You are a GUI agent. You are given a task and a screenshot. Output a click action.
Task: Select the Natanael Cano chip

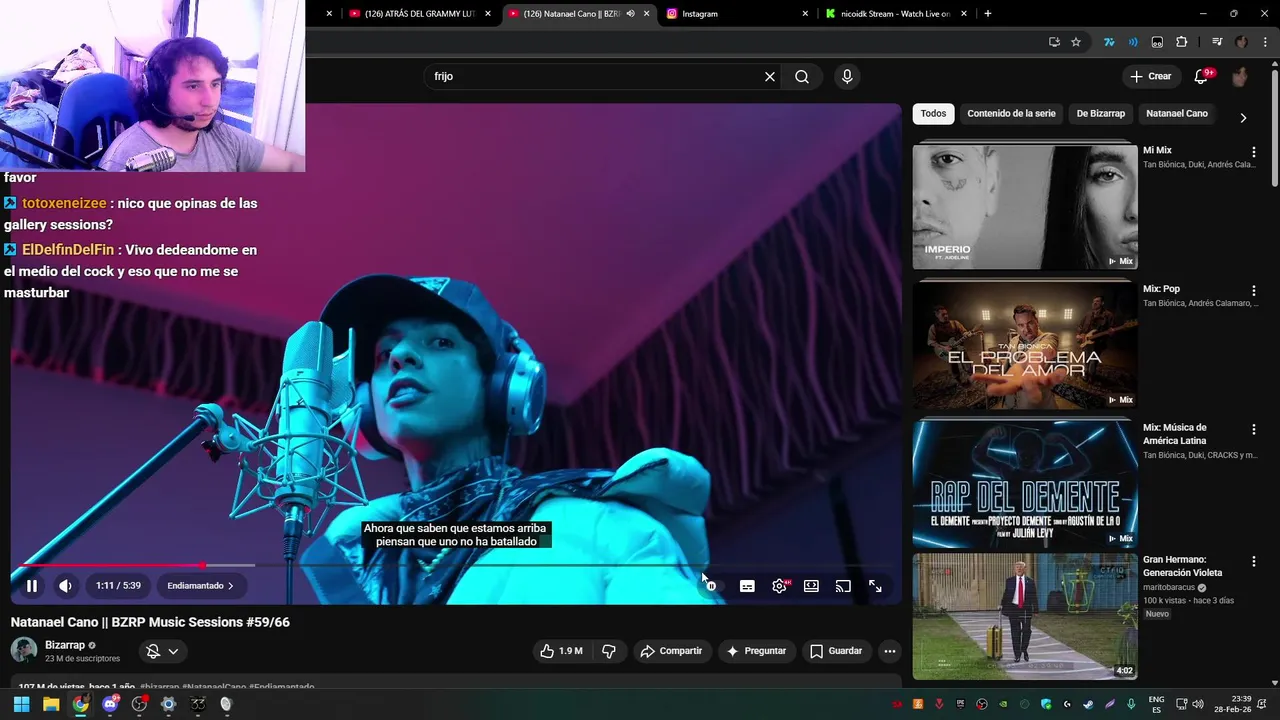(x=1177, y=114)
